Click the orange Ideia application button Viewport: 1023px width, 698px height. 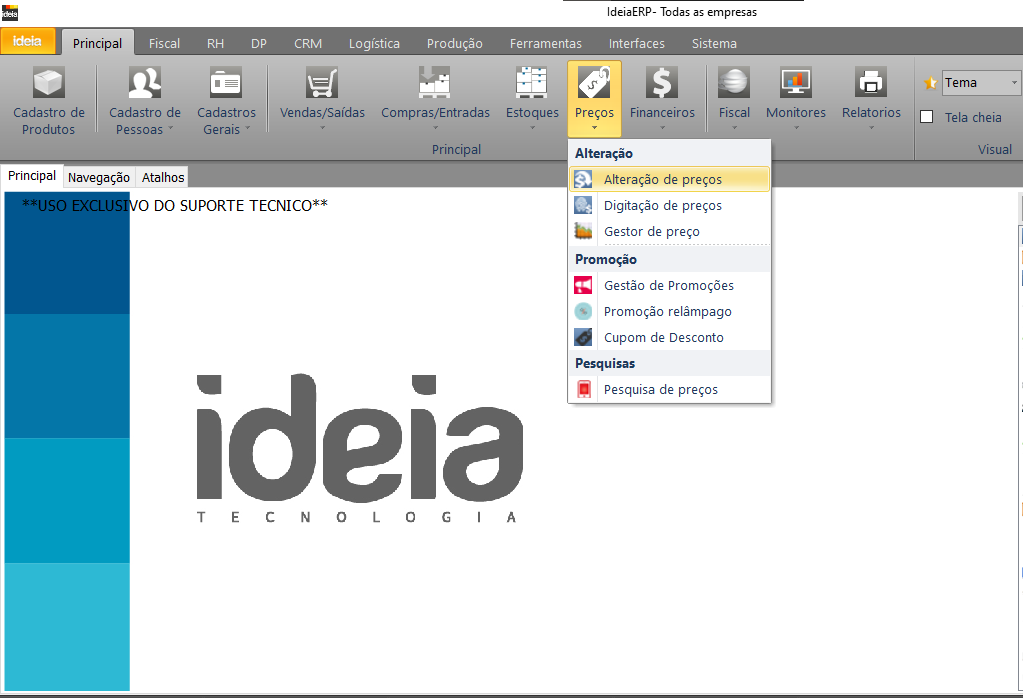point(27,42)
